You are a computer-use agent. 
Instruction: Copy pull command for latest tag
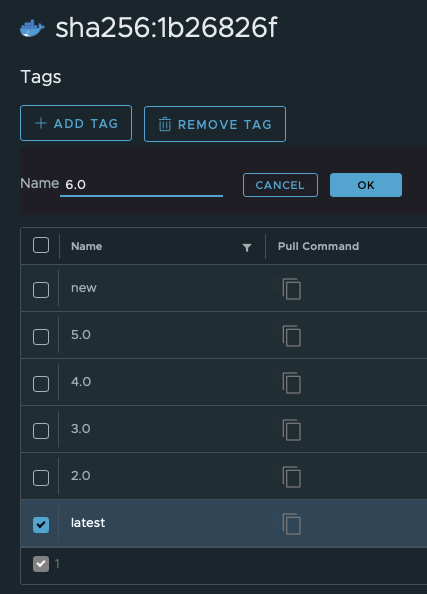(292, 524)
